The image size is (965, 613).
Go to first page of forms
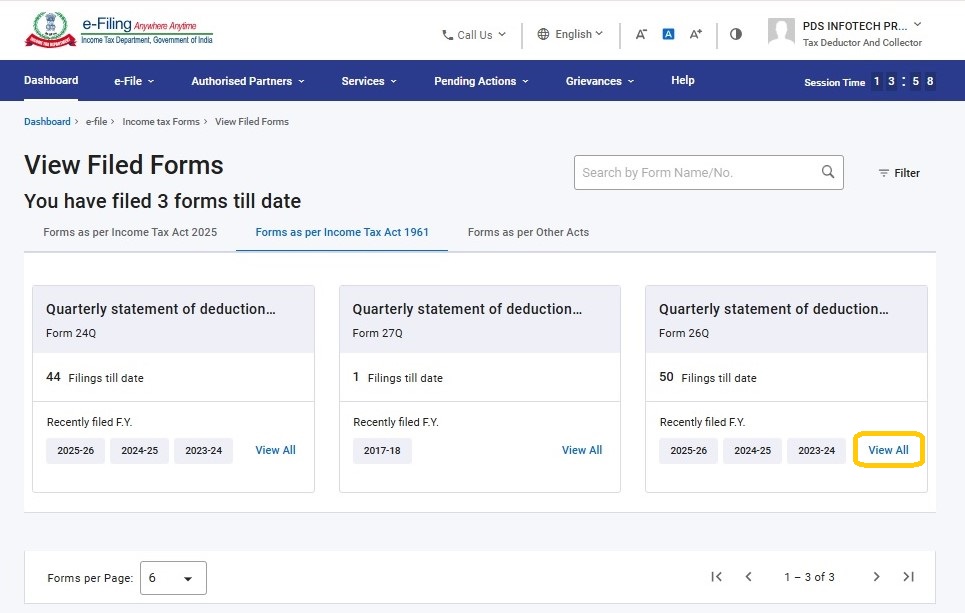click(716, 577)
